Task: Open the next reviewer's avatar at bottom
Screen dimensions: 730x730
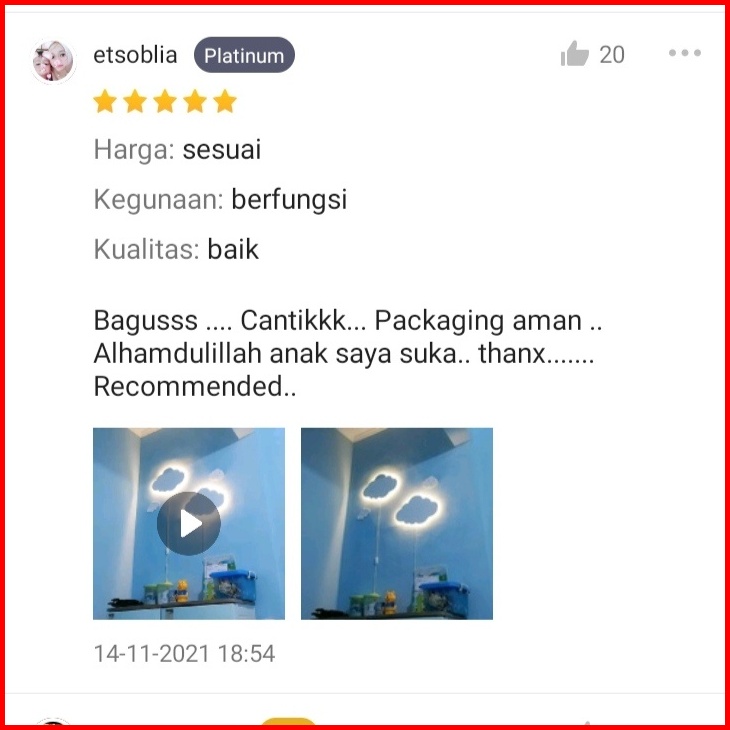Action: click(x=53, y=722)
